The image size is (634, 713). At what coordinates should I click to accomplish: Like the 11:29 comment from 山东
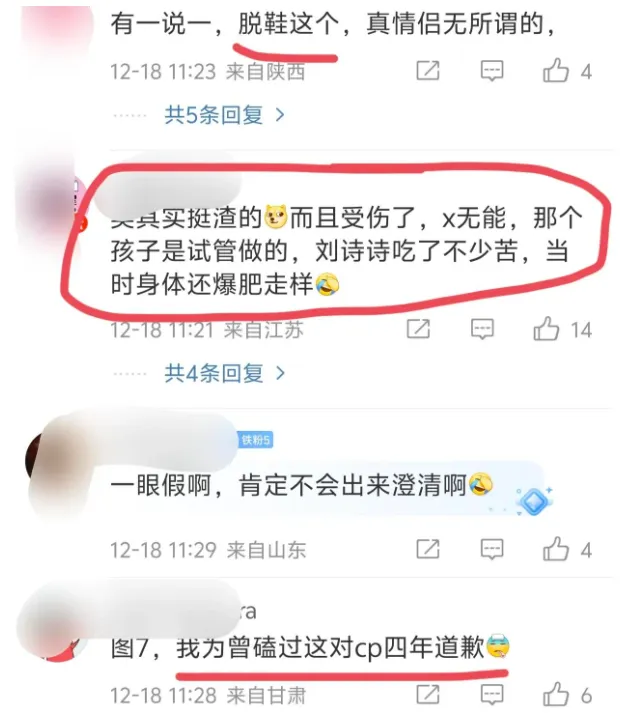point(556,549)
